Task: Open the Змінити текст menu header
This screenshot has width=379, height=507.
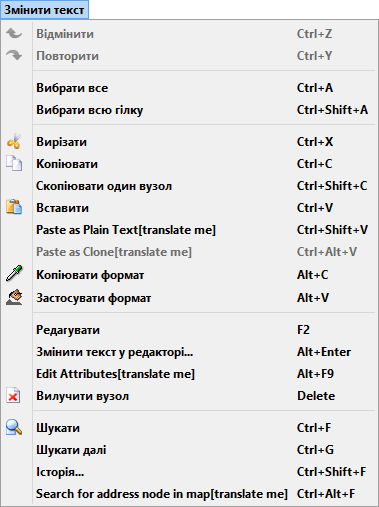Action: pos(44,10)
